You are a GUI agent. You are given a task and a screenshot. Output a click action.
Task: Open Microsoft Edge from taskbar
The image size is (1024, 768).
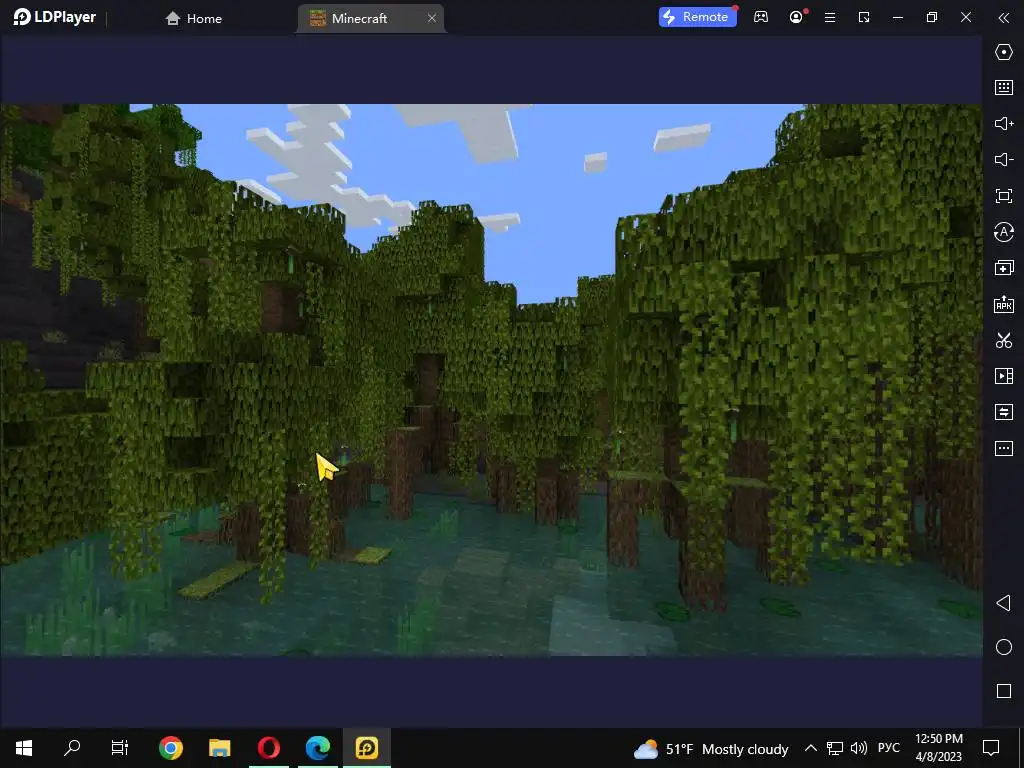[x=317, y=748]
